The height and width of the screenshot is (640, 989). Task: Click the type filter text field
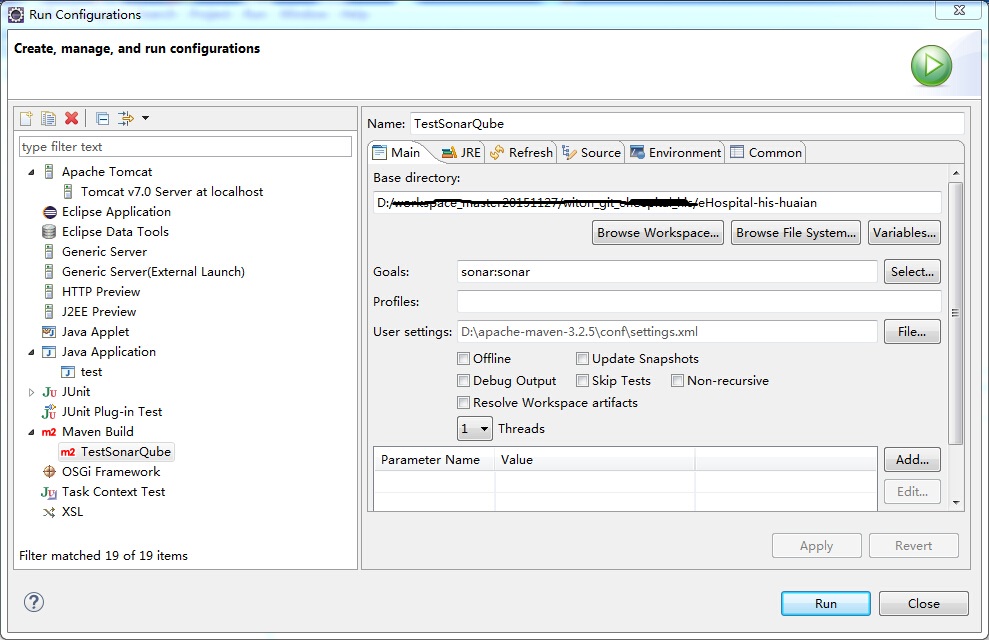pyautogui.click(x=185, y=147)
